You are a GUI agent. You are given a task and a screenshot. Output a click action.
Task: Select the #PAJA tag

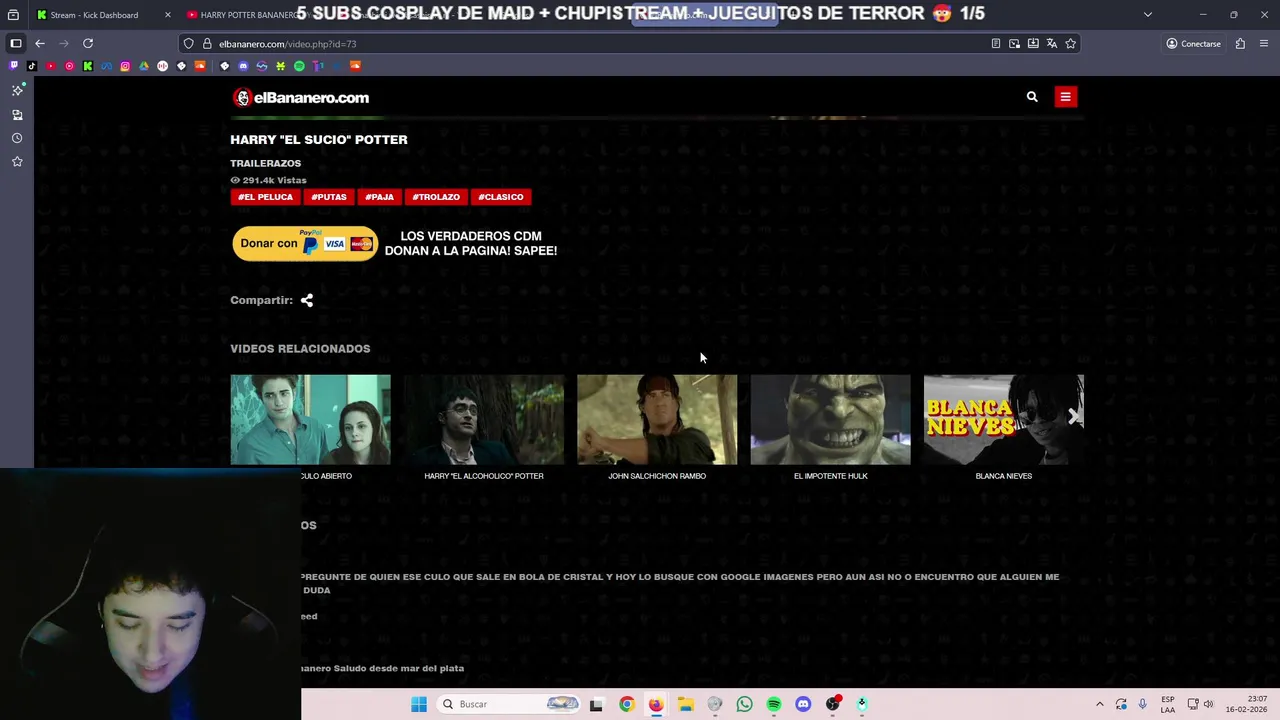379,197
